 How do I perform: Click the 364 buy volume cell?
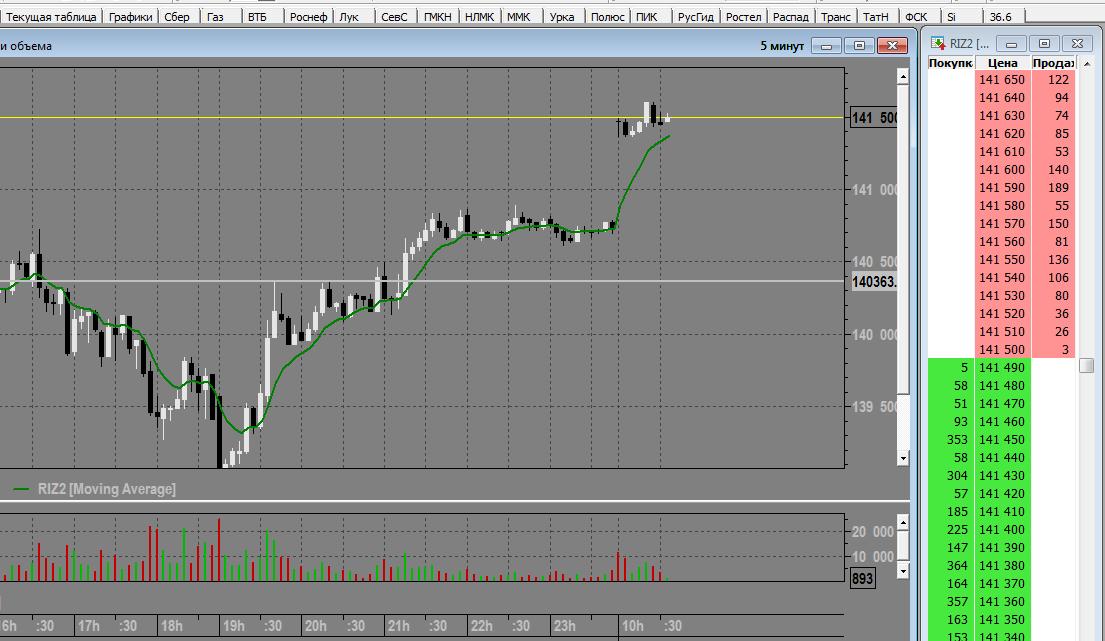951,566
